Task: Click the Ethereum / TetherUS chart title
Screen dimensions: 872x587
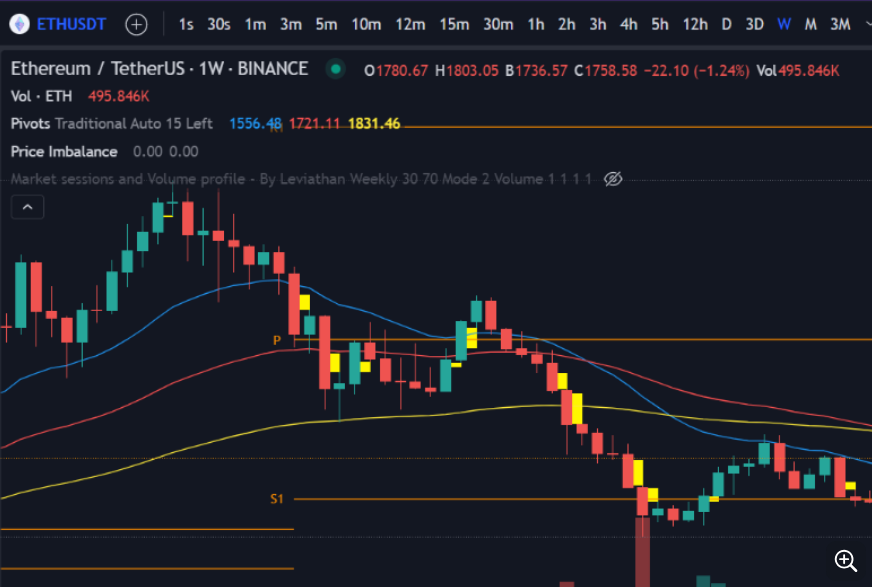Action: [159, 69]
